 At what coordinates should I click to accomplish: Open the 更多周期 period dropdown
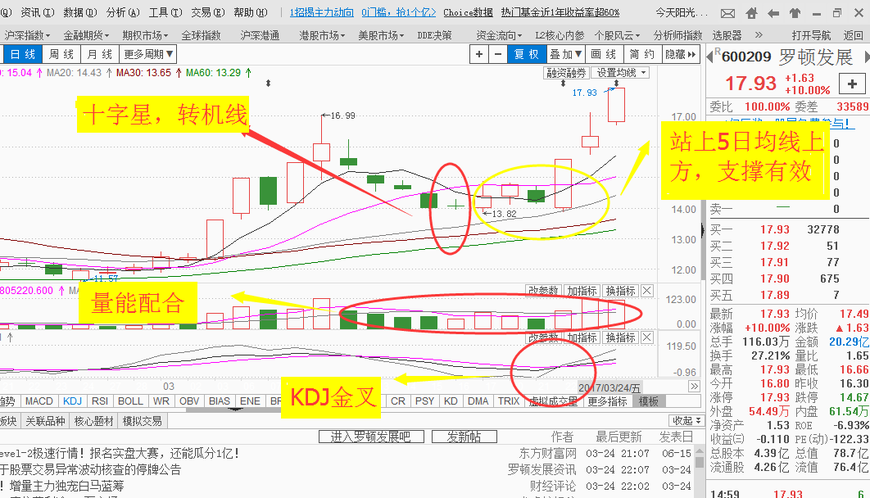(148, 54)
